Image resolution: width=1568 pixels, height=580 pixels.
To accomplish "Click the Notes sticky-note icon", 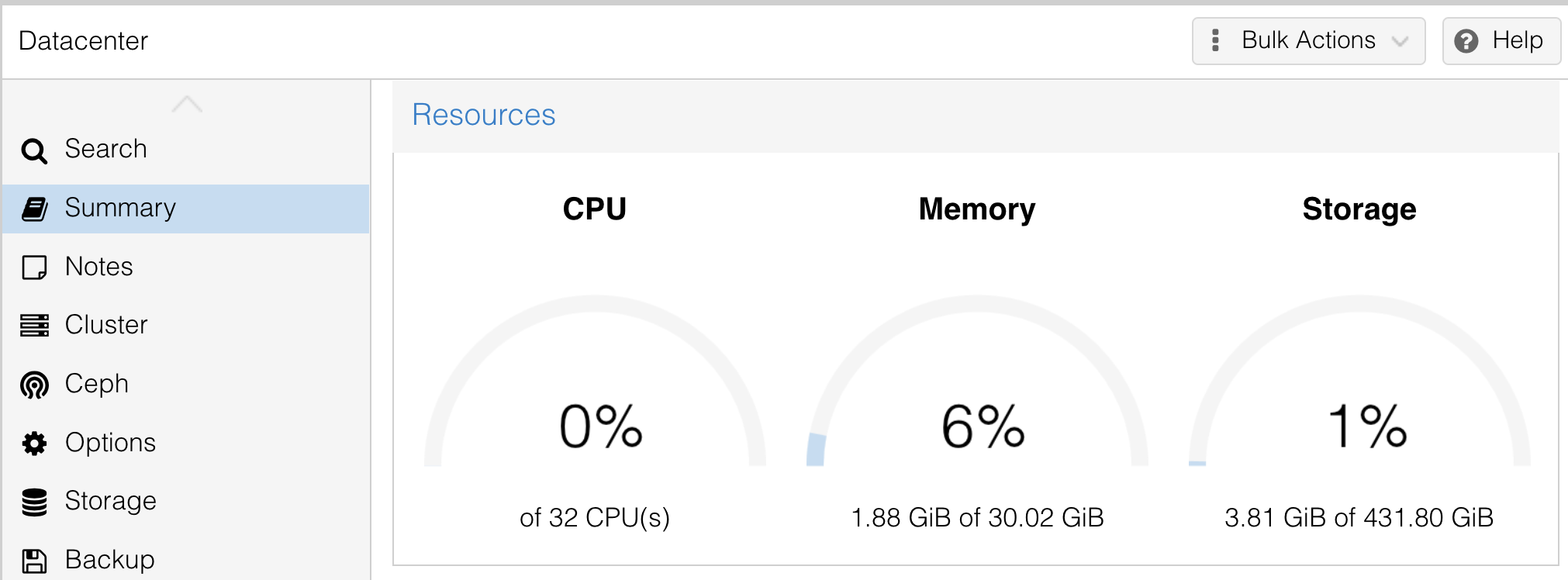I will (x=34, y=268).
